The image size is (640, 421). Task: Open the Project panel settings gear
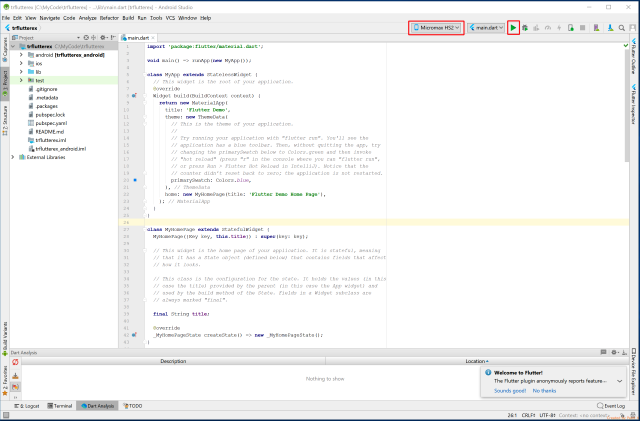click(x=104, y=37)
